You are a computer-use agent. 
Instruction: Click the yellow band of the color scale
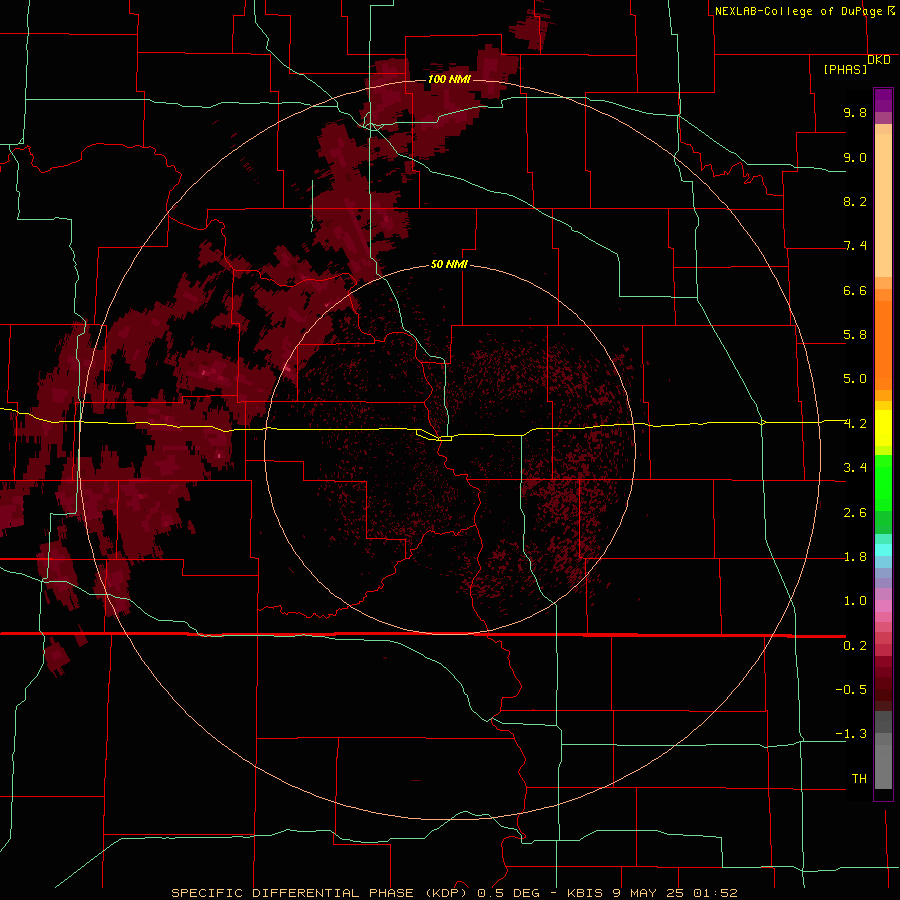883,428
